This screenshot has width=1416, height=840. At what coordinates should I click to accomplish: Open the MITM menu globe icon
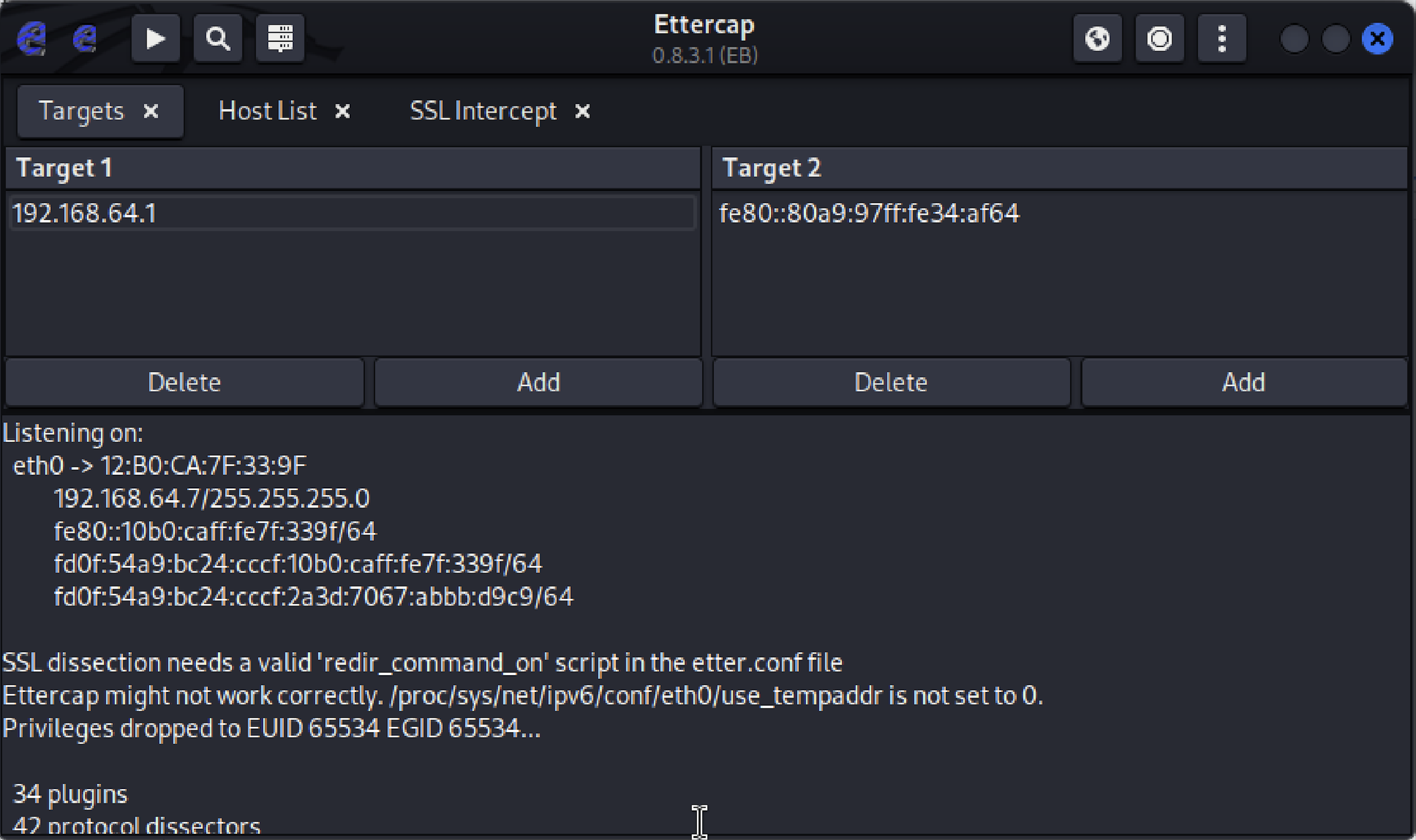click(x=1098, y=38)
